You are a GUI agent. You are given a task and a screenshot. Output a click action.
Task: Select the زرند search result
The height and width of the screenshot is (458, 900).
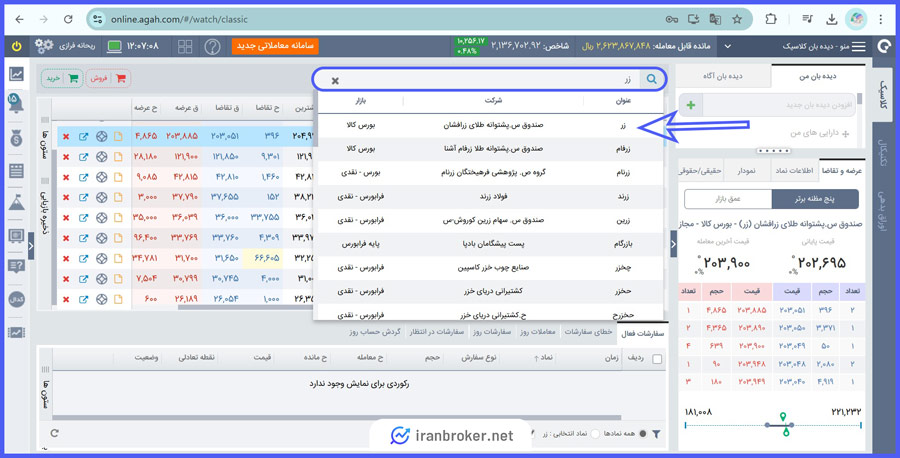[491, 197]
